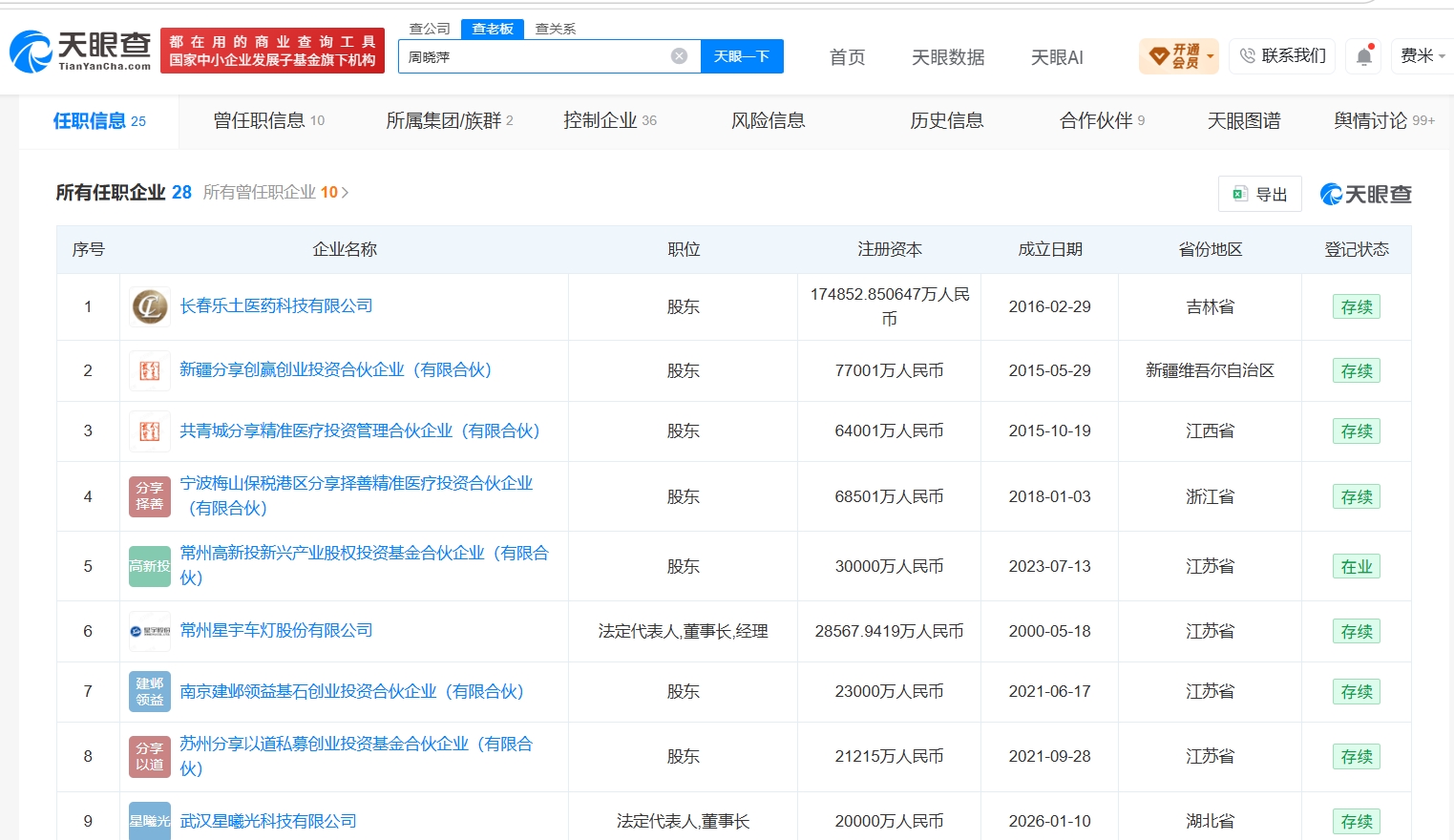Click the 注册资本 column header
This screenshot has height=840, width=1454.
pyautogui.click(x=890, y=249)
